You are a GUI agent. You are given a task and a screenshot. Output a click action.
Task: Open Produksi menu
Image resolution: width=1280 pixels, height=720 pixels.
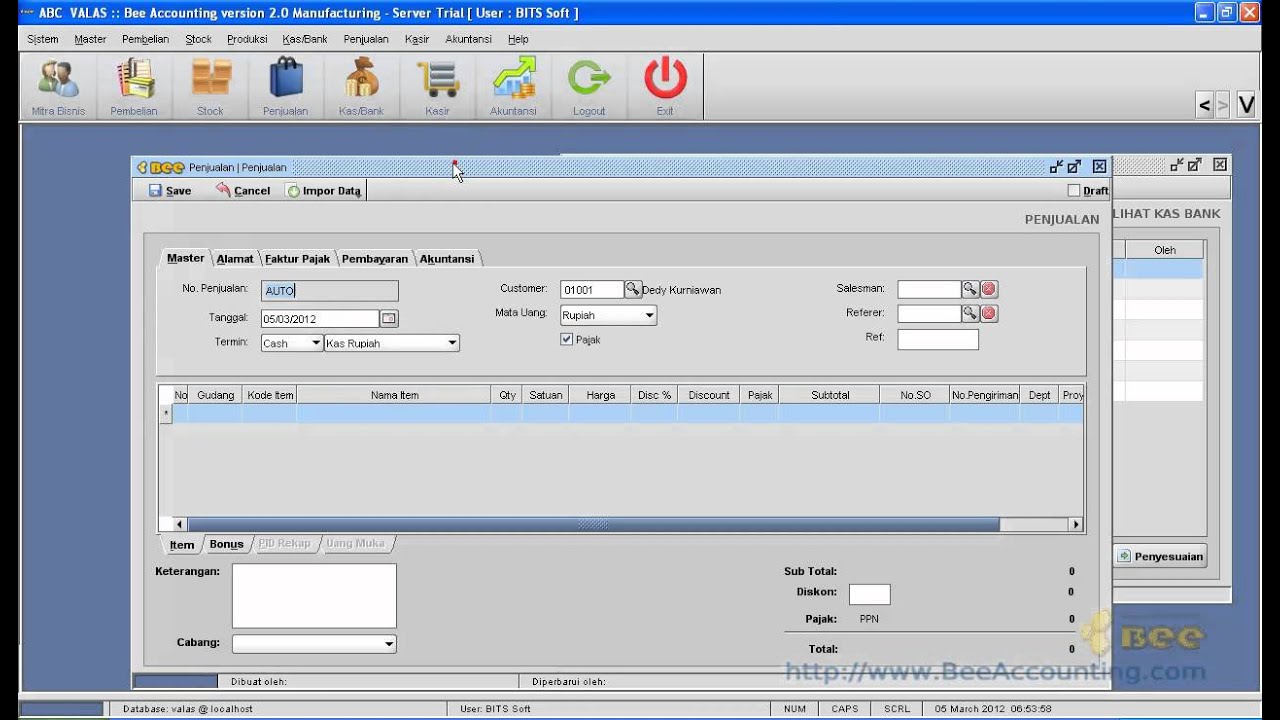[x=247, y=39]
